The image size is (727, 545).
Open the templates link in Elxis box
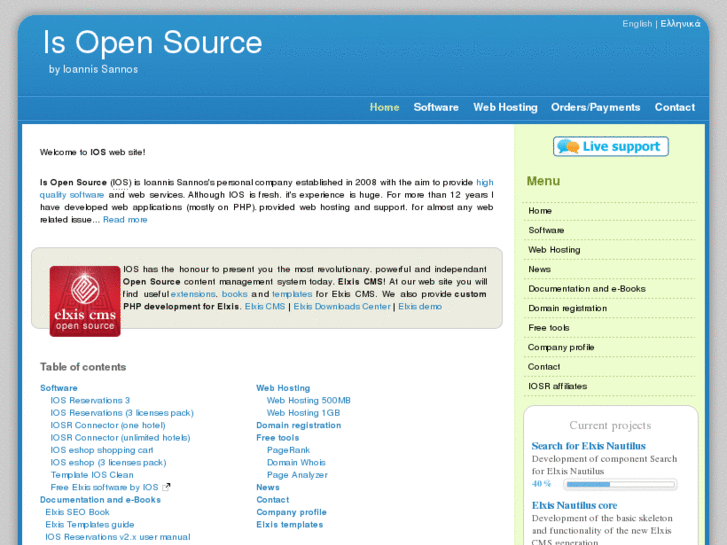click(292, 294)
